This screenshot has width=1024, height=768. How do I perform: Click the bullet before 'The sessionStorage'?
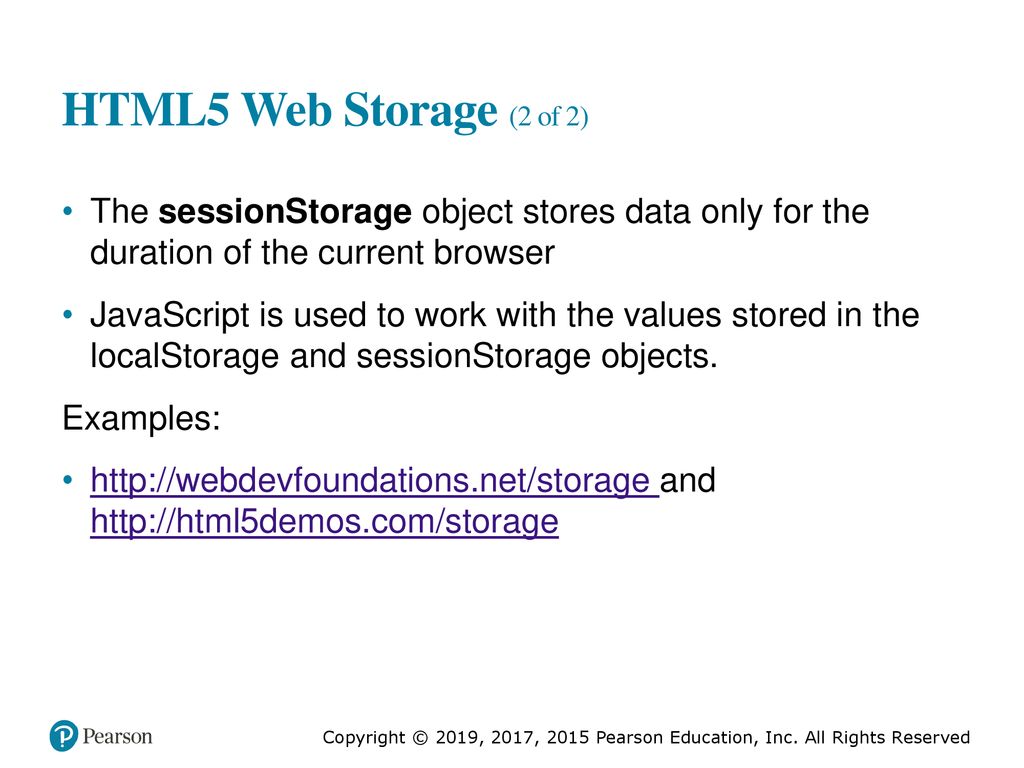67,212
